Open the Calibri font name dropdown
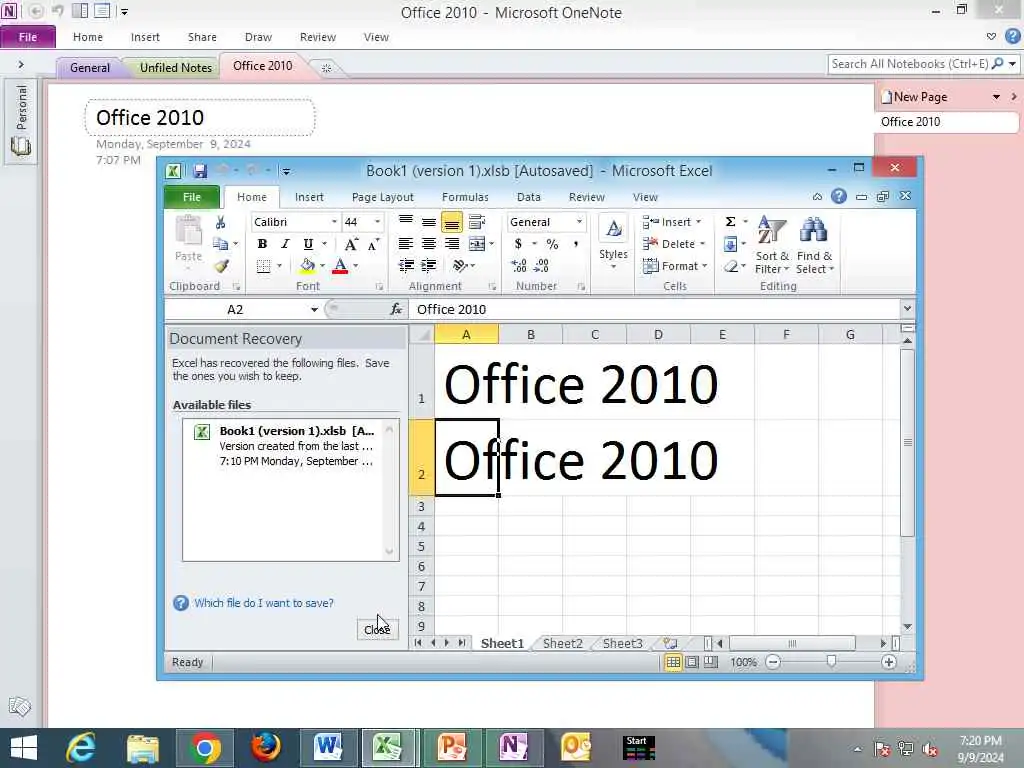The height and width of the screenshot is (768, 1024). (x=334, y=222)
